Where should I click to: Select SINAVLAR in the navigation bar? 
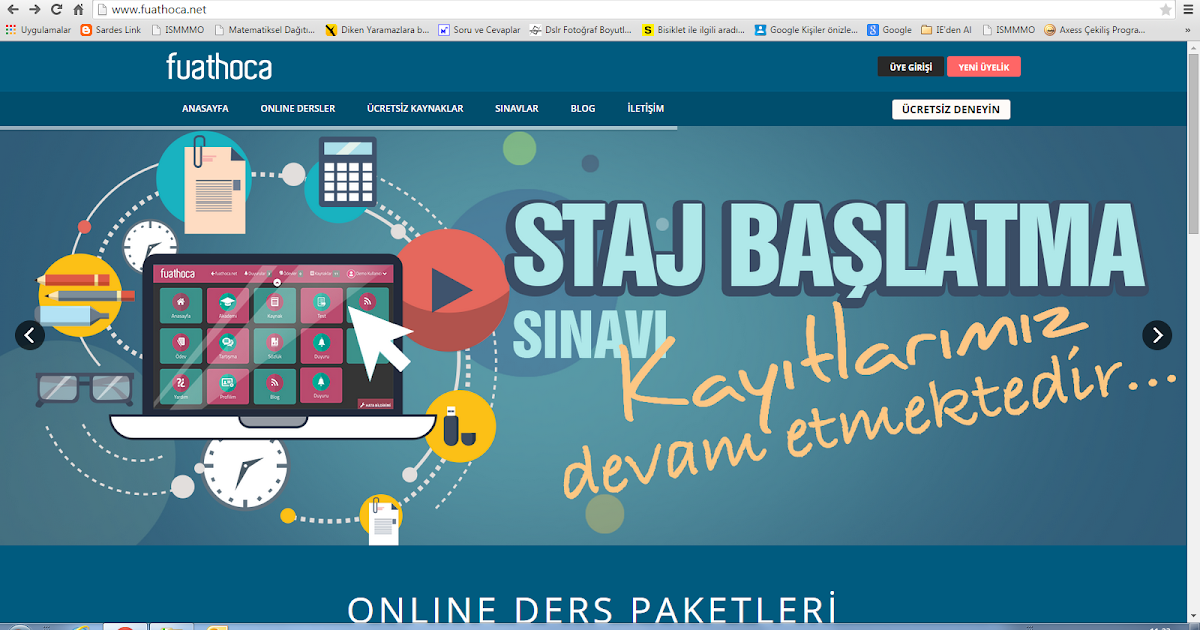[x=517, y=109]
